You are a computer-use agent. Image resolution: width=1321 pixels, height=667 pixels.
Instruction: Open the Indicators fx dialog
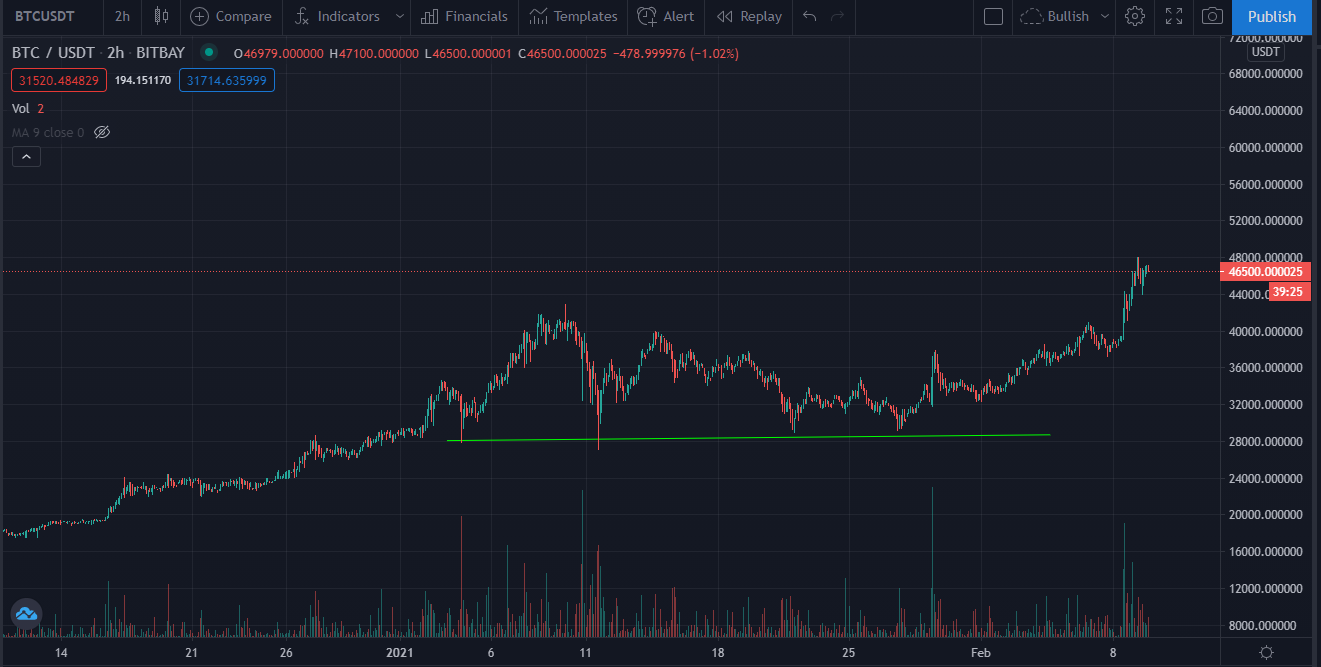(x=338, y=16)
